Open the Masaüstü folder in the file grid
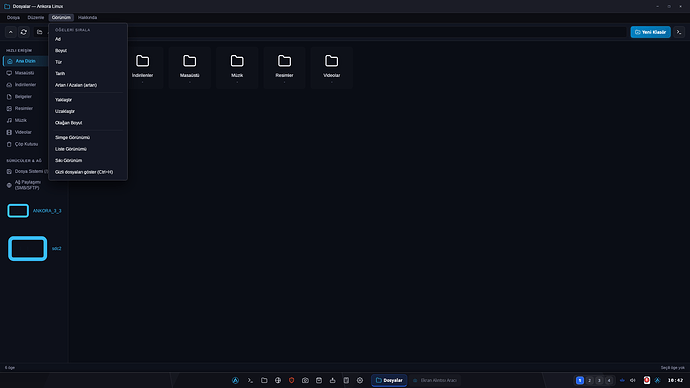The width and height of the screenshot is (690, 388). (x=190, y=68)
